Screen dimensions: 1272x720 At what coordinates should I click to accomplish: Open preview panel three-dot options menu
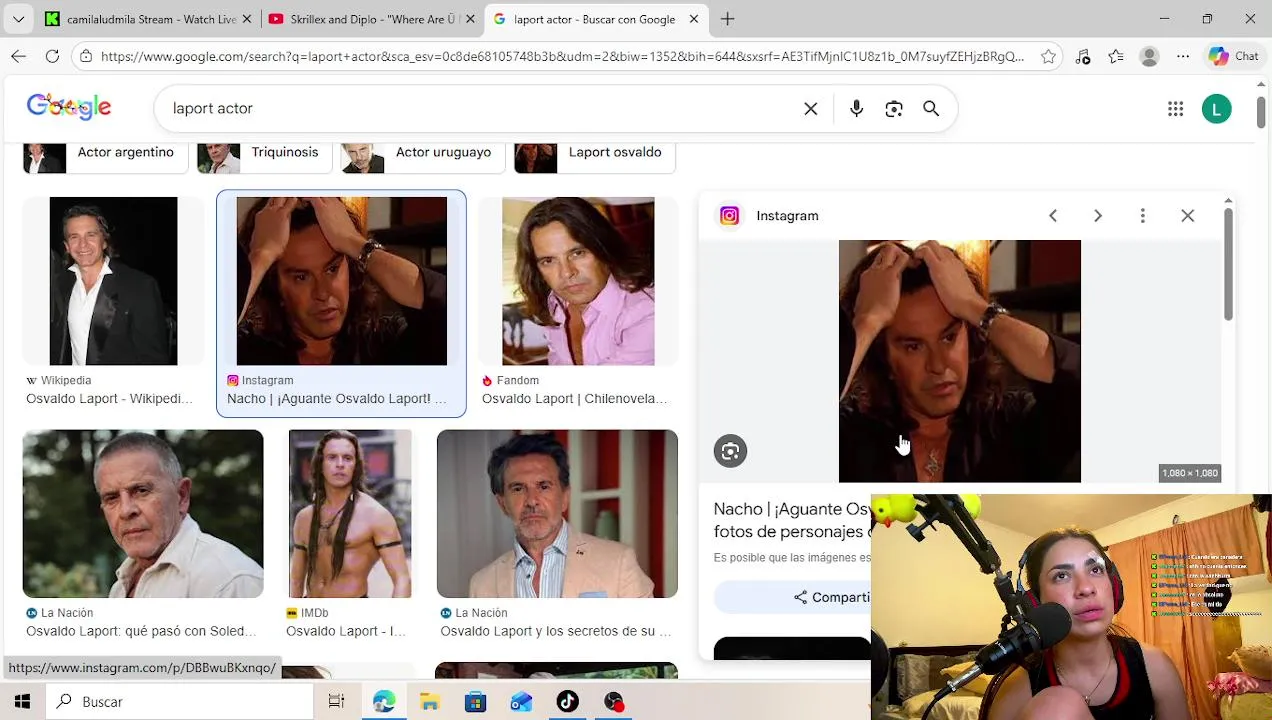[x=1143, y=216]
